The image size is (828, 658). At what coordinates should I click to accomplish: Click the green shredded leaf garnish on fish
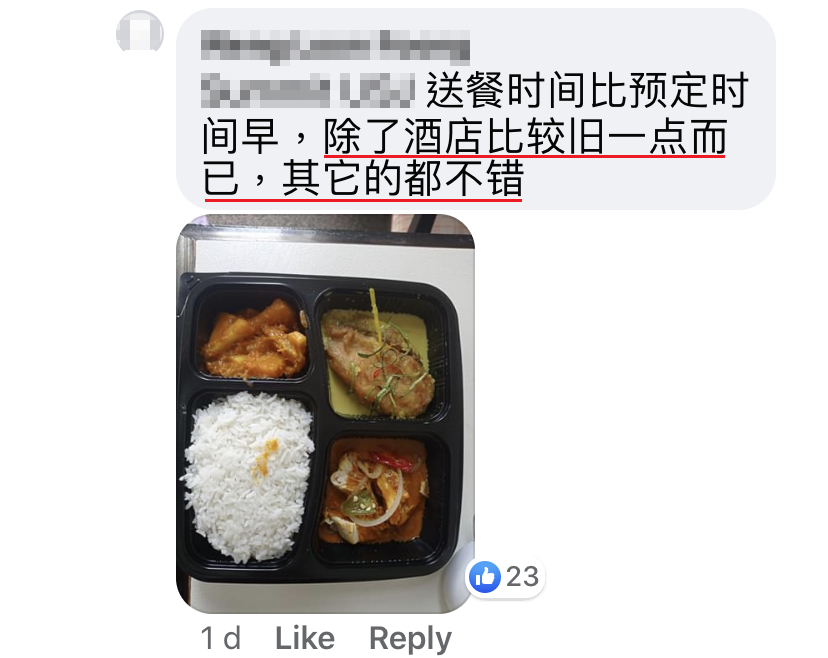pyautogui.click(x=393, y=369)
